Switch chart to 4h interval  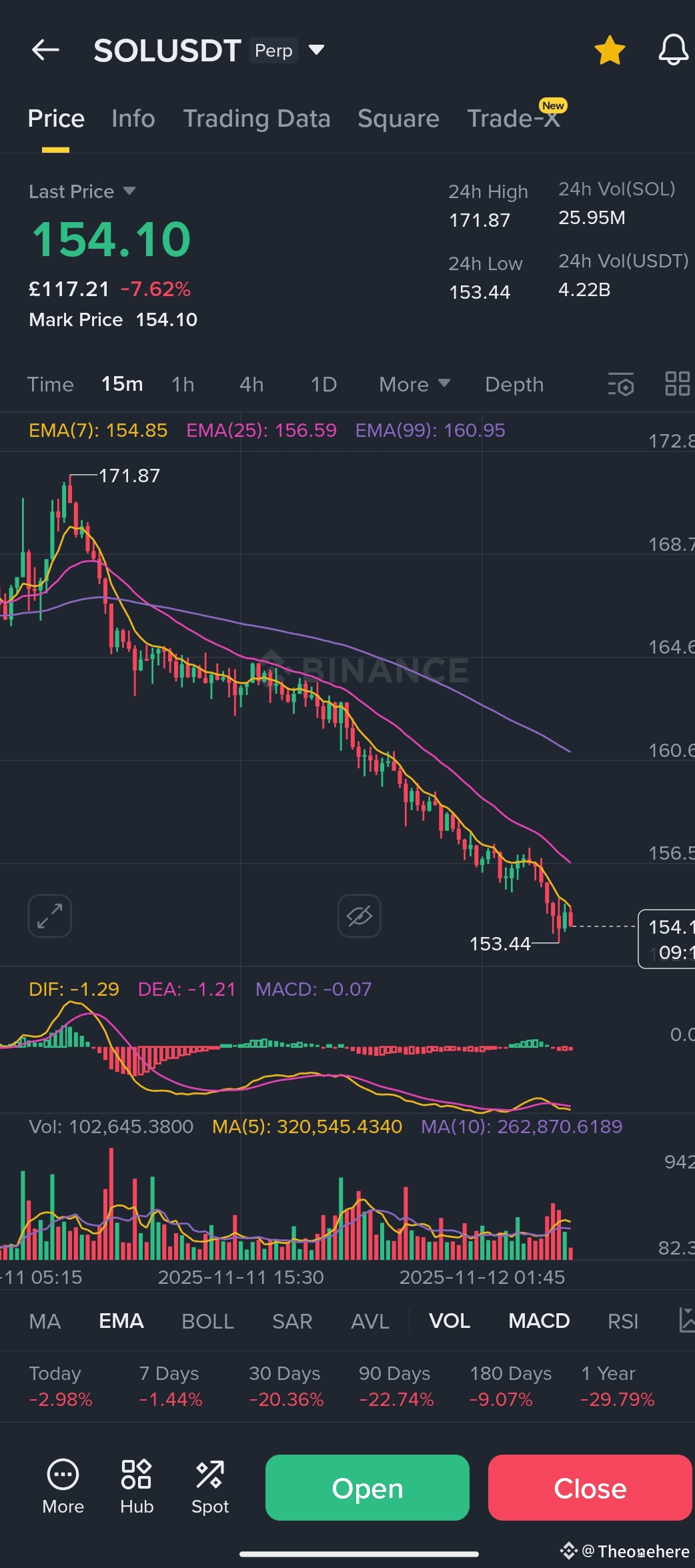coord(251,385)
